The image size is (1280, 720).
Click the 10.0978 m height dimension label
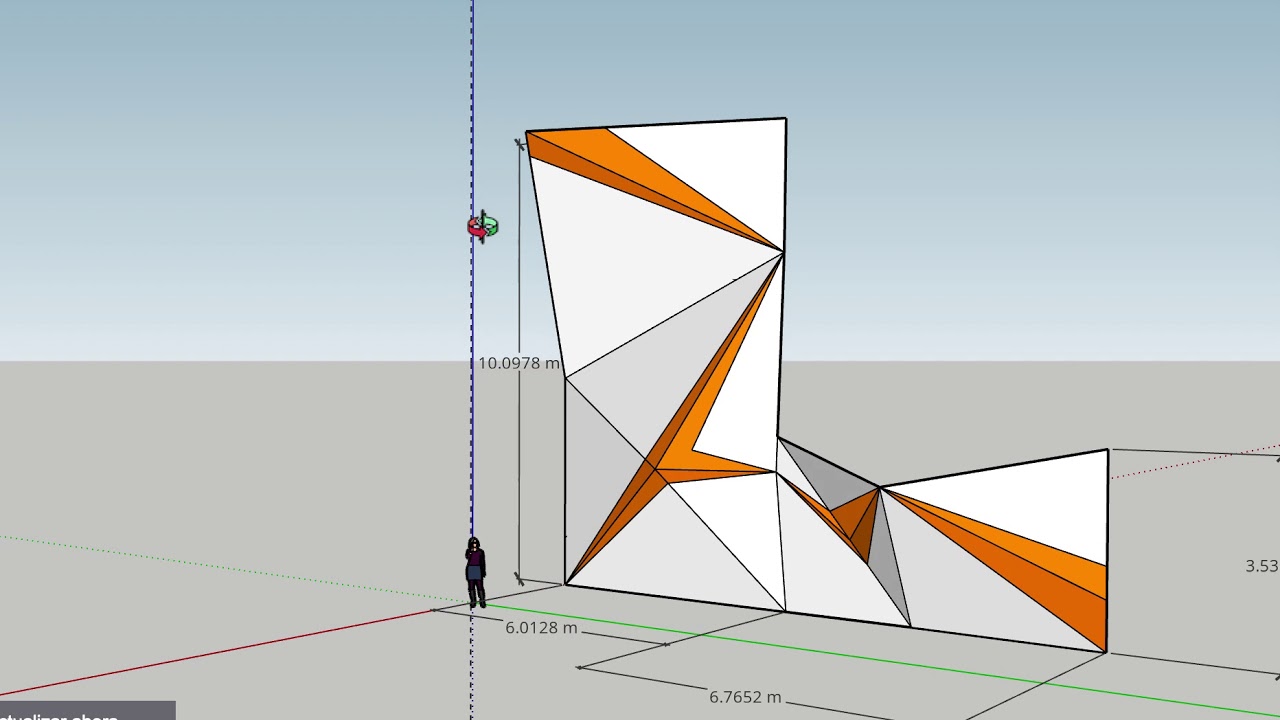click(x=518, y=363)
